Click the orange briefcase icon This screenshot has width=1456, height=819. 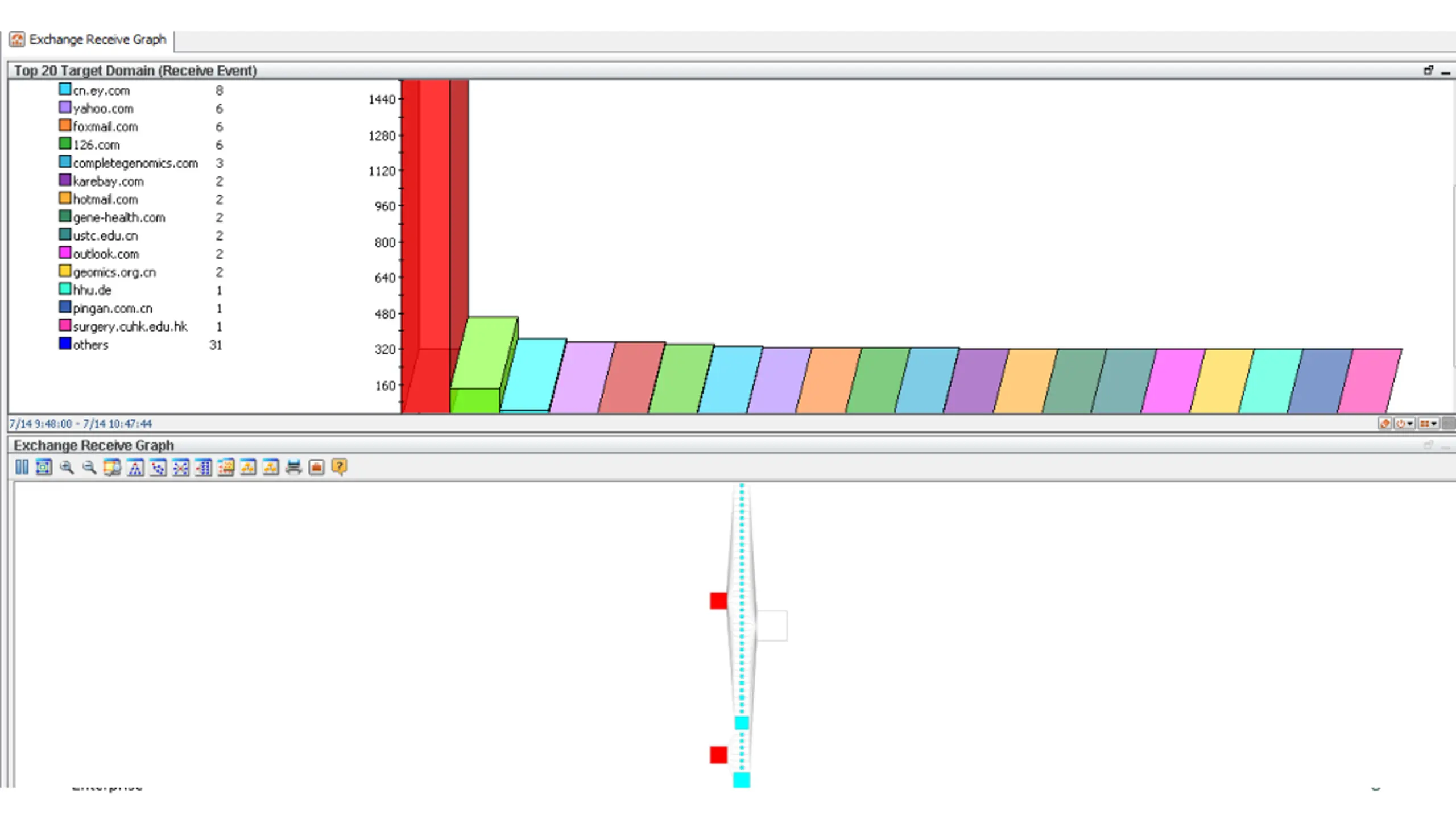click(x=316, y=468)
